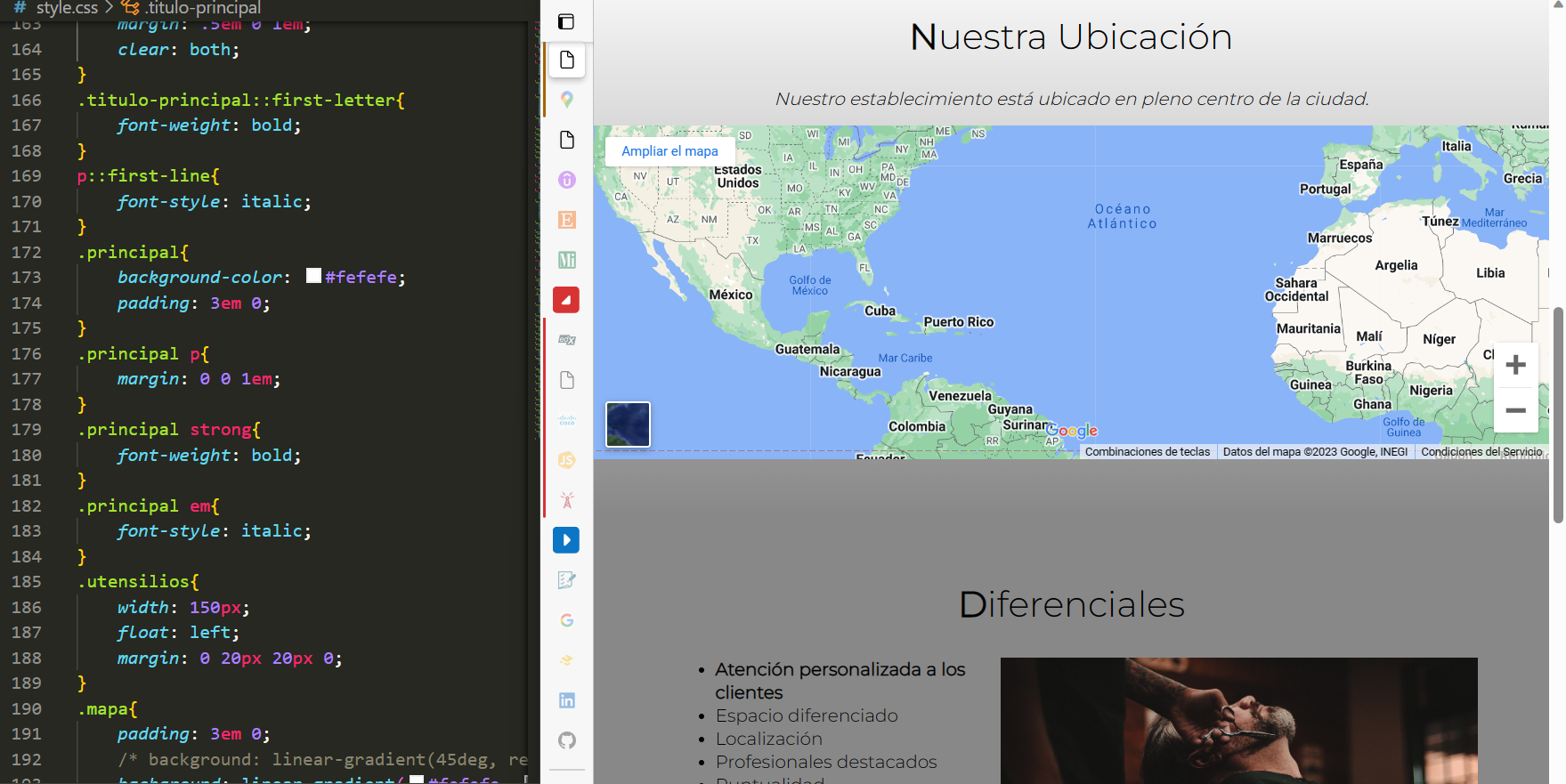This screenshot has height=784, width=1566.
Task: Click the barber photo in Diferenciales
Action: point(1238,721)
